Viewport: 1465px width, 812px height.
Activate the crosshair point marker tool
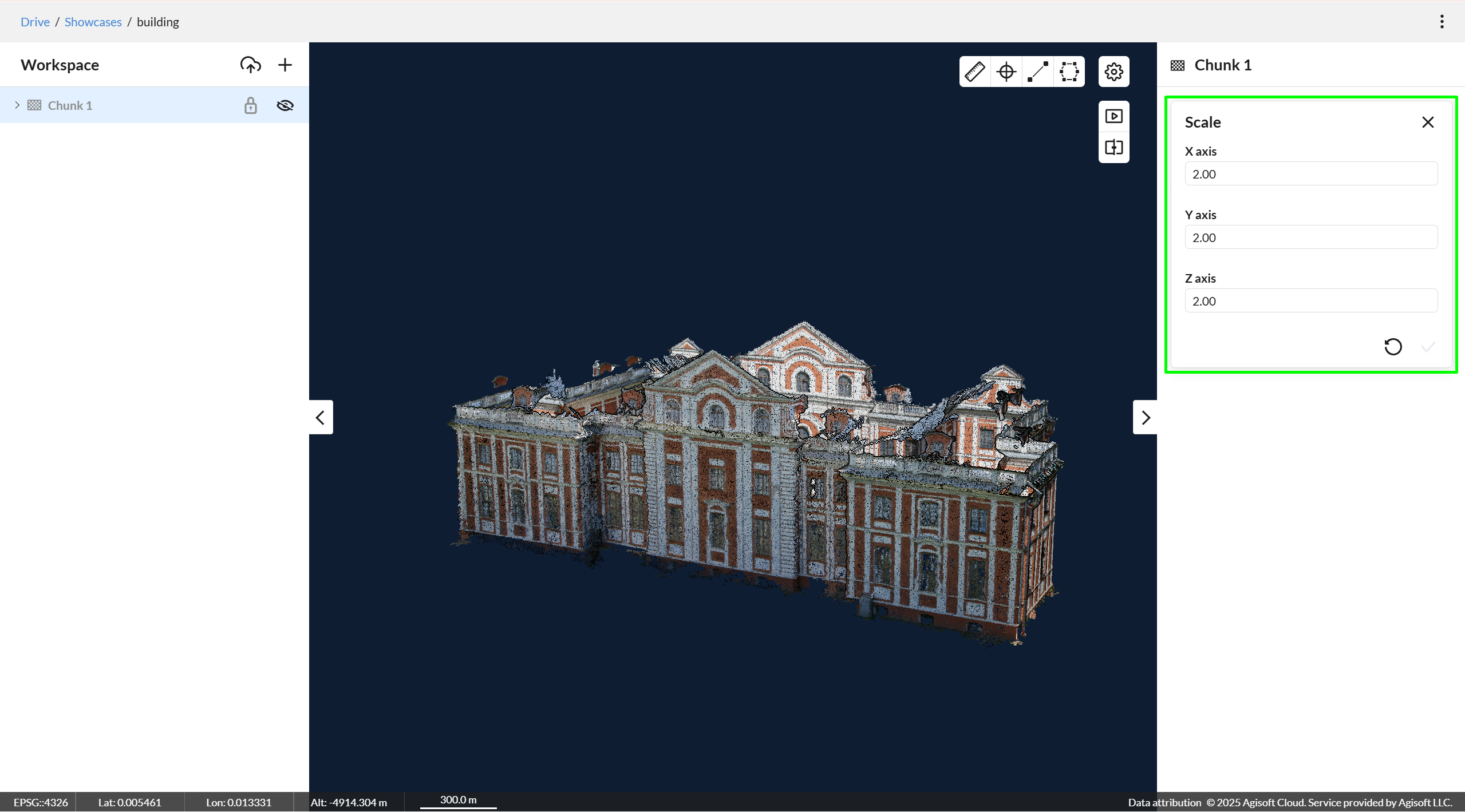(1006, 72)
